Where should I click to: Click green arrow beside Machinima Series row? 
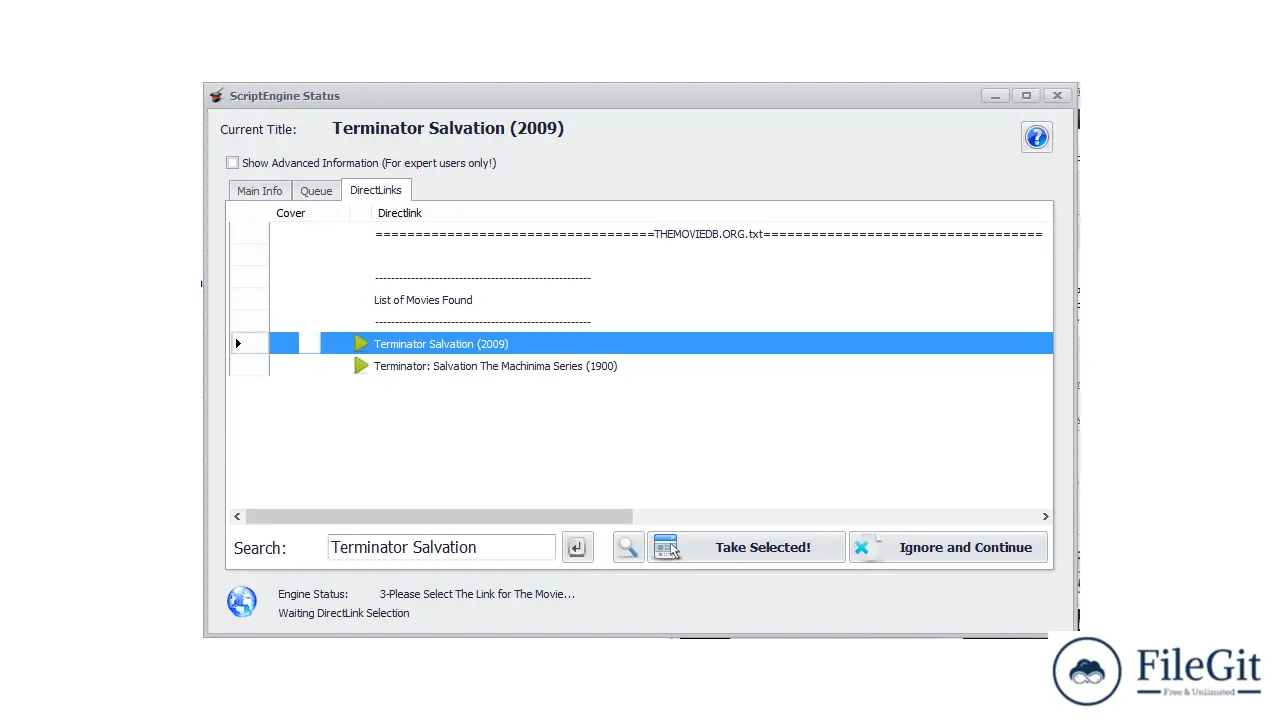(x=361, y=366)
